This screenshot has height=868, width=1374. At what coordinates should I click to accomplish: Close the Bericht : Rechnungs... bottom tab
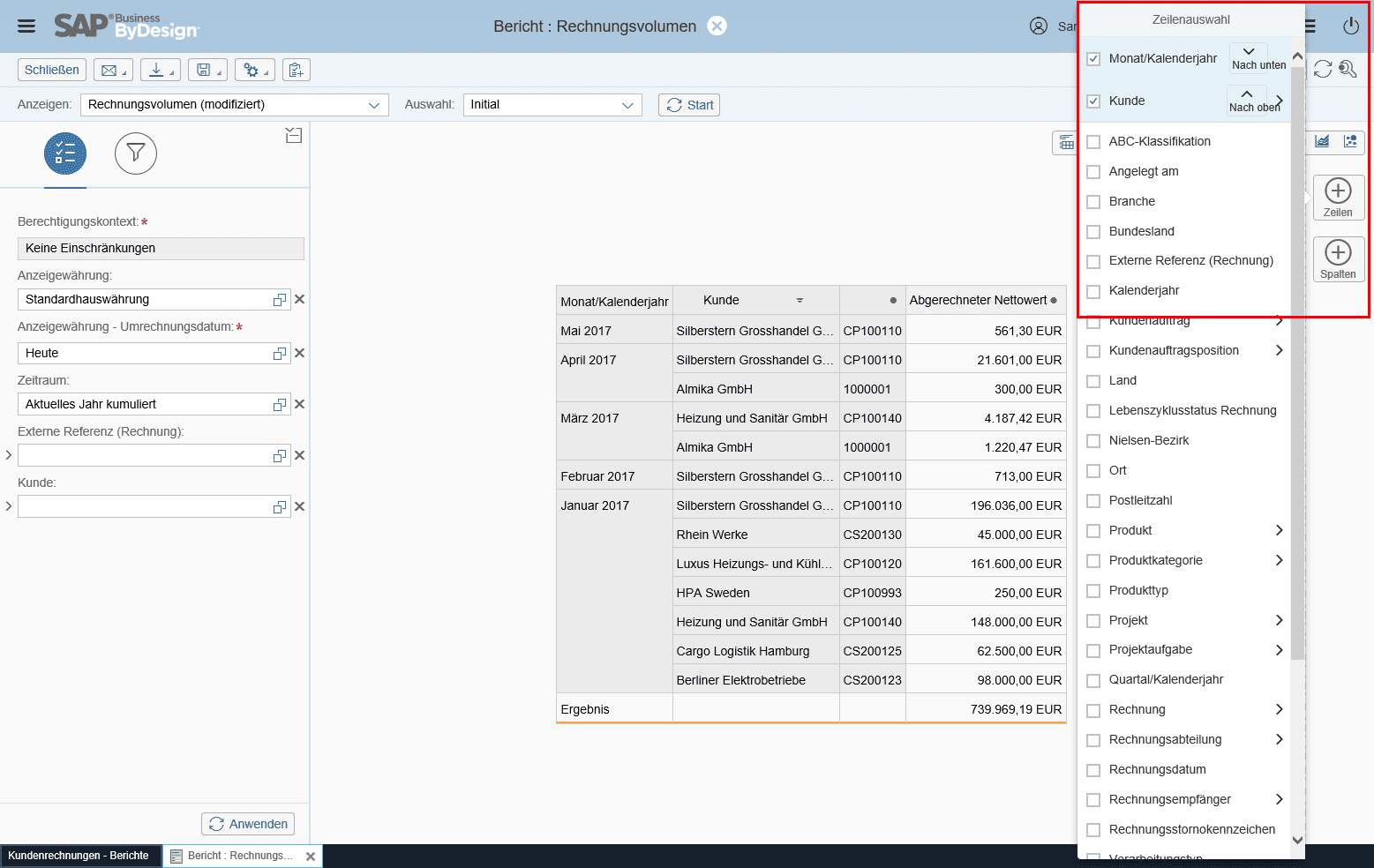(311, 857)
